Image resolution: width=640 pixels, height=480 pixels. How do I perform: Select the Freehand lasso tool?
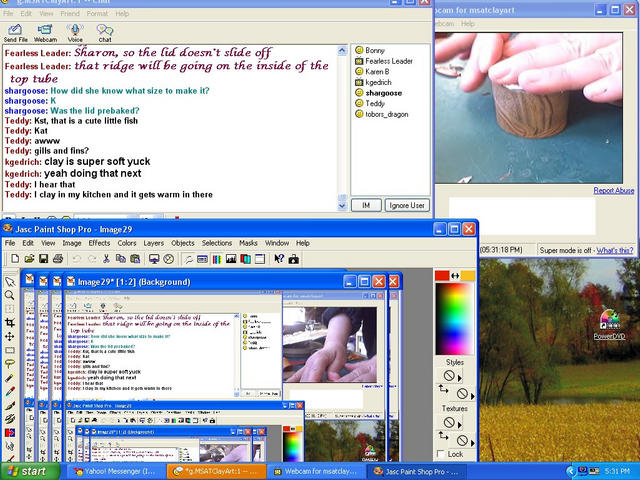[10, 364]
